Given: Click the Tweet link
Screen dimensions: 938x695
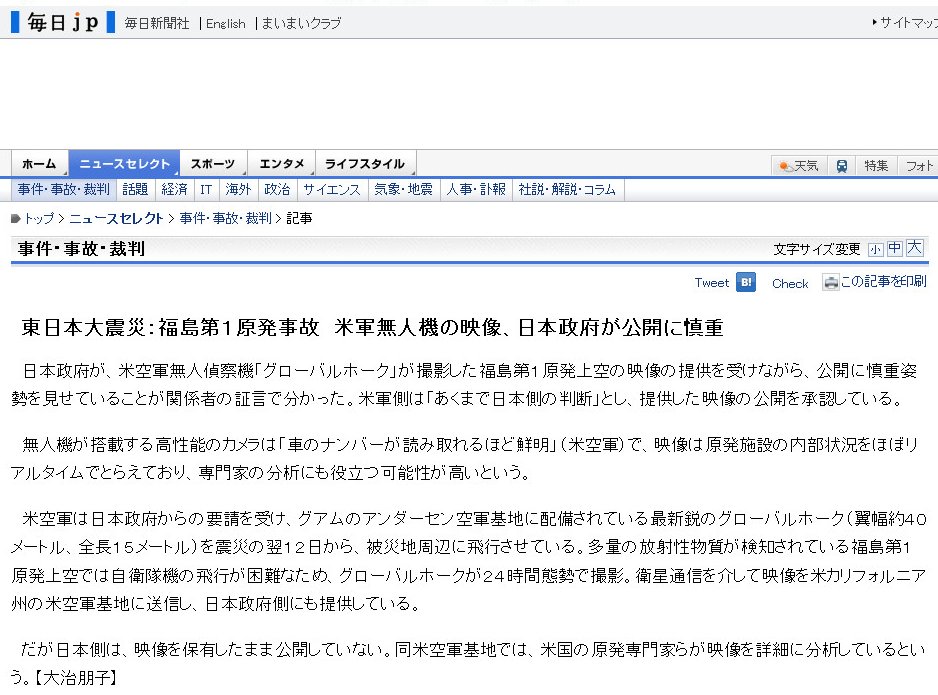Looking at the screenshot, I should tap(712, 283).
